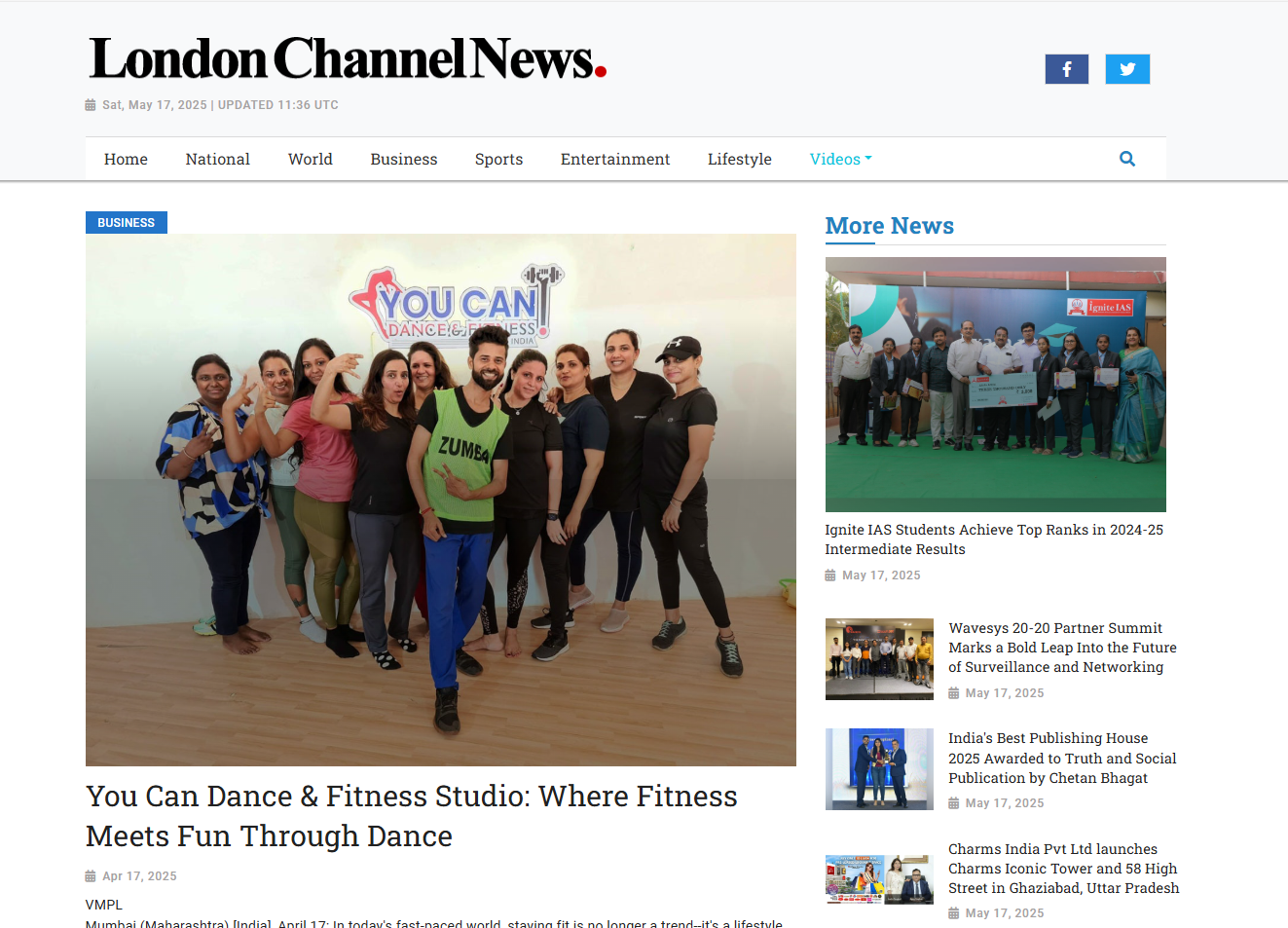Click the publishing award thumbnail image
Screen dimensions: 1288x928
coord(879,769)
